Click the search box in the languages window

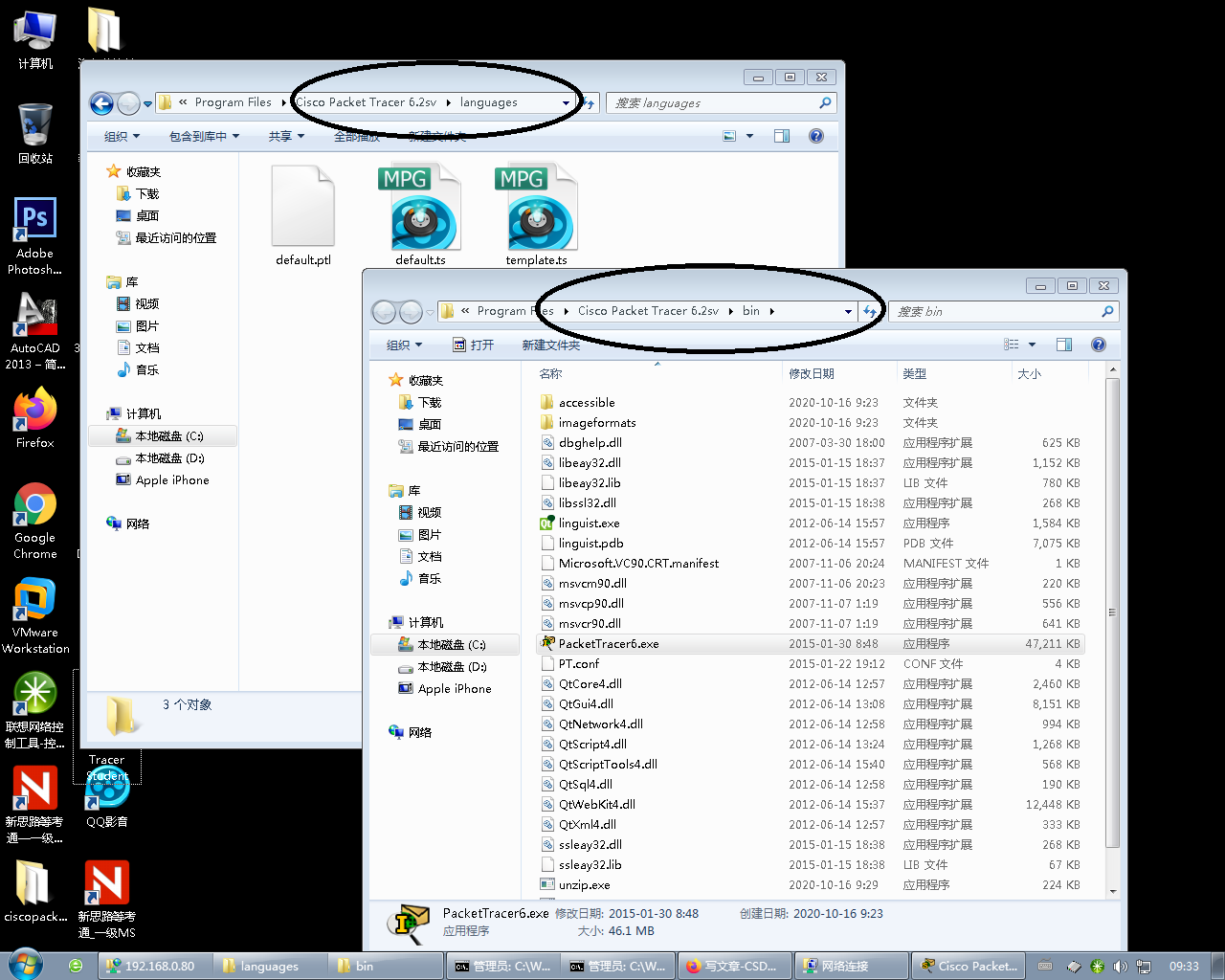click(721, 102)
